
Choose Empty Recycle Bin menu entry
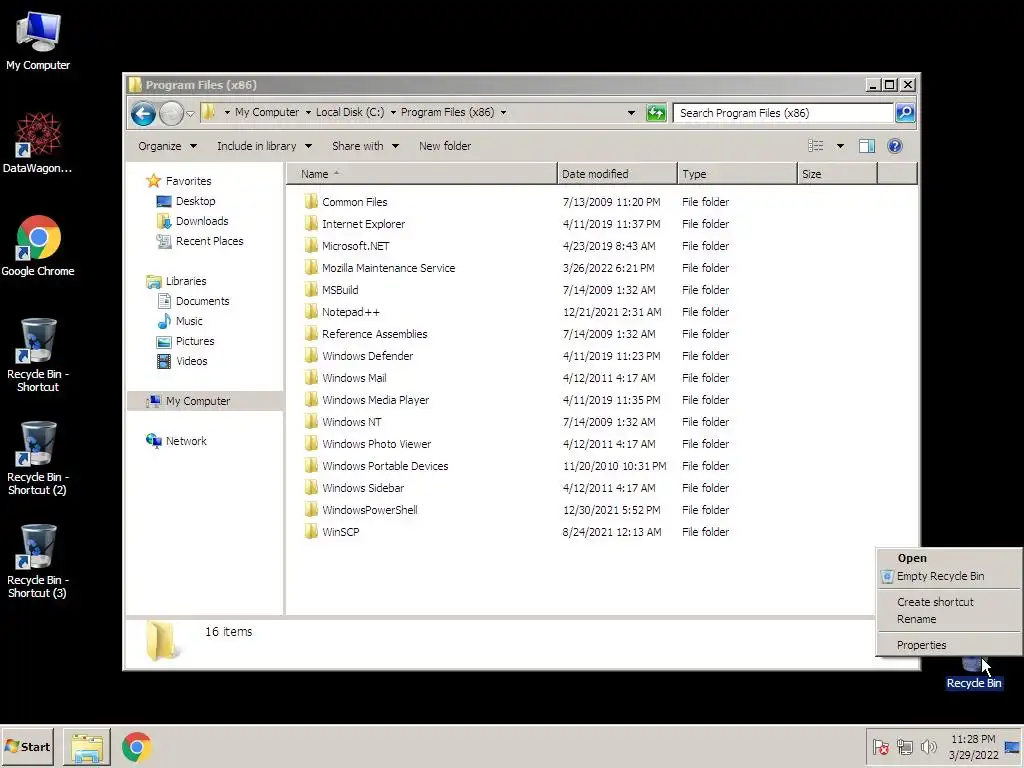coord(940,576)
